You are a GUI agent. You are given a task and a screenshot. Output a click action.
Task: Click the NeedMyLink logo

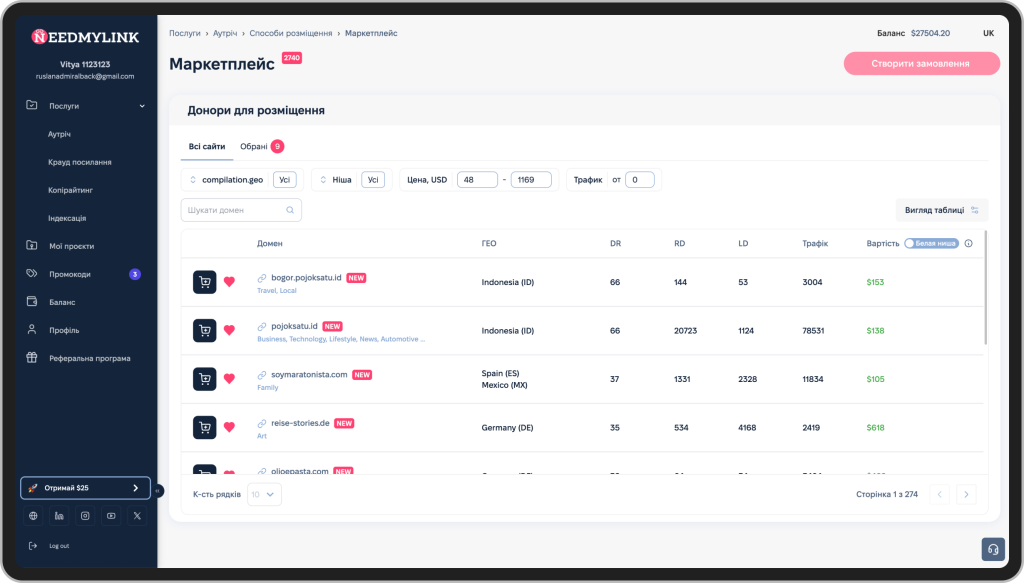[86, 37]
